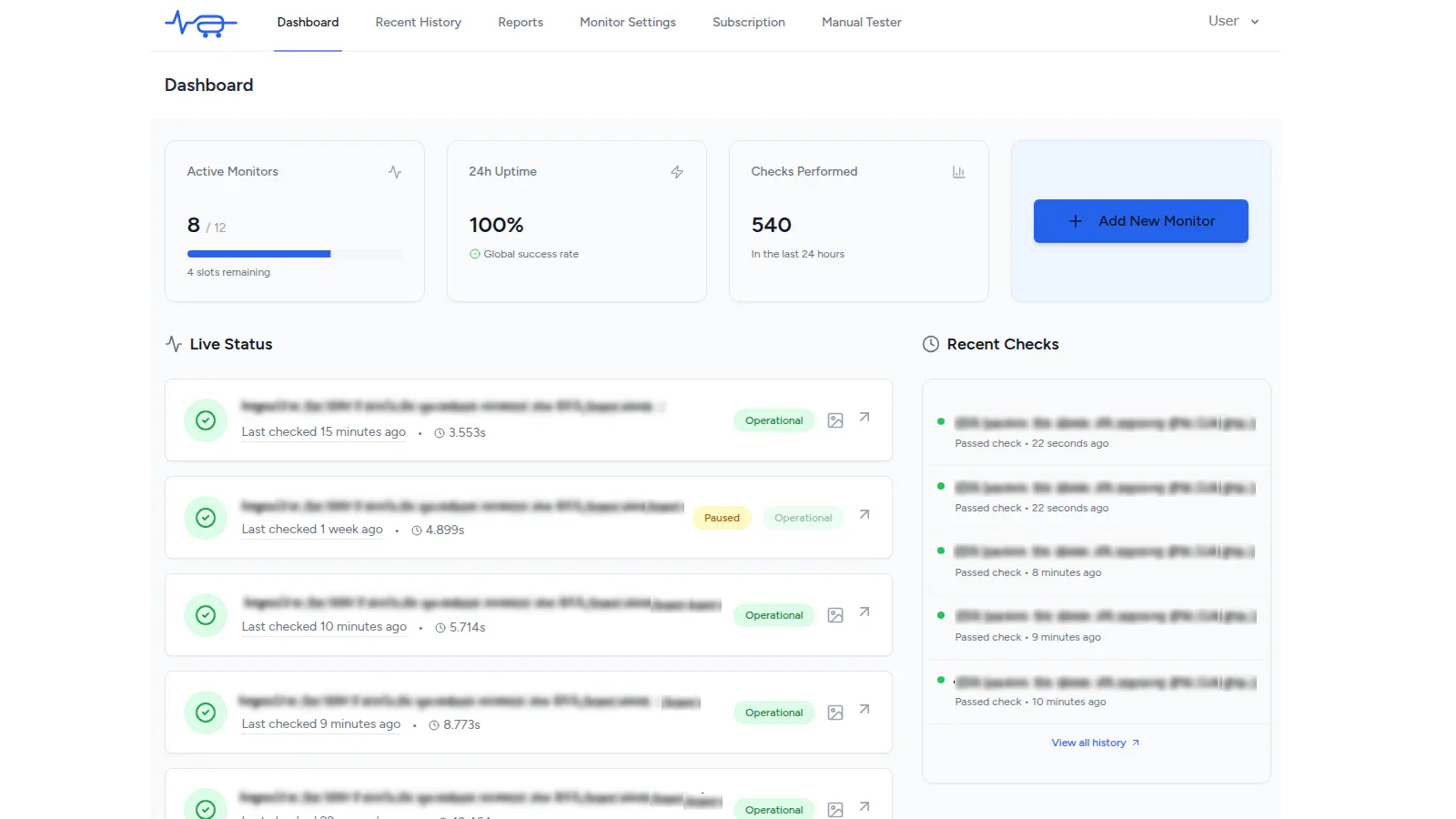The height and width of the screenshot is (819, 1456).
Task: Click 'Last checked 15 minutes ago' text
Action: (x=324, y=432)
